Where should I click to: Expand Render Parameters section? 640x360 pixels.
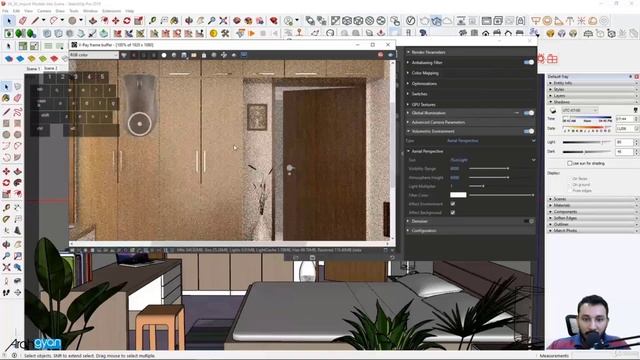click(x=470, y=52)
